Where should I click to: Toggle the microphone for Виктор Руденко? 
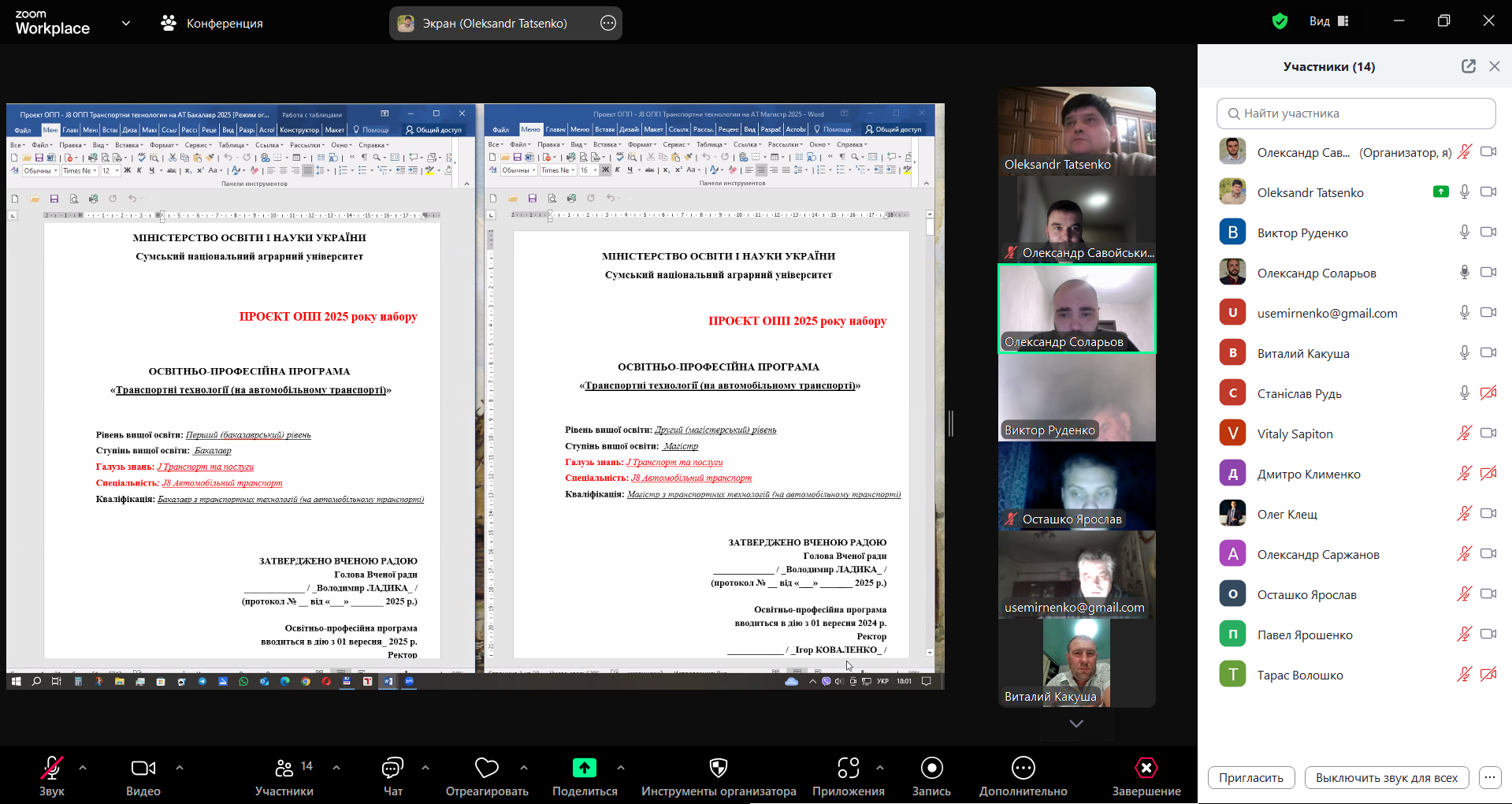point(1464,233)
